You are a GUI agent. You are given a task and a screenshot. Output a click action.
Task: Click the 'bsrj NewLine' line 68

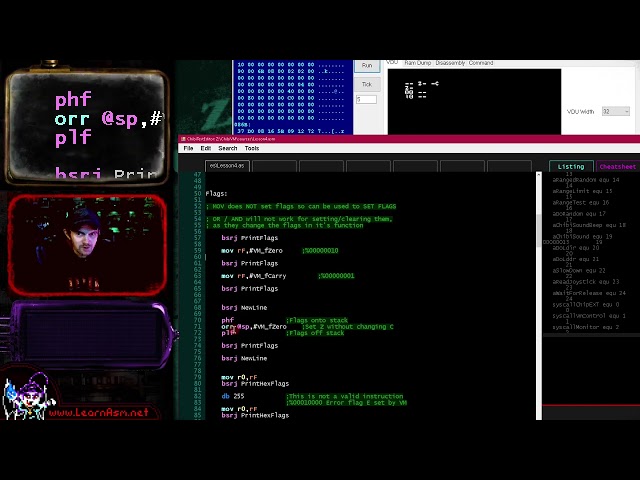pos(244,308)
